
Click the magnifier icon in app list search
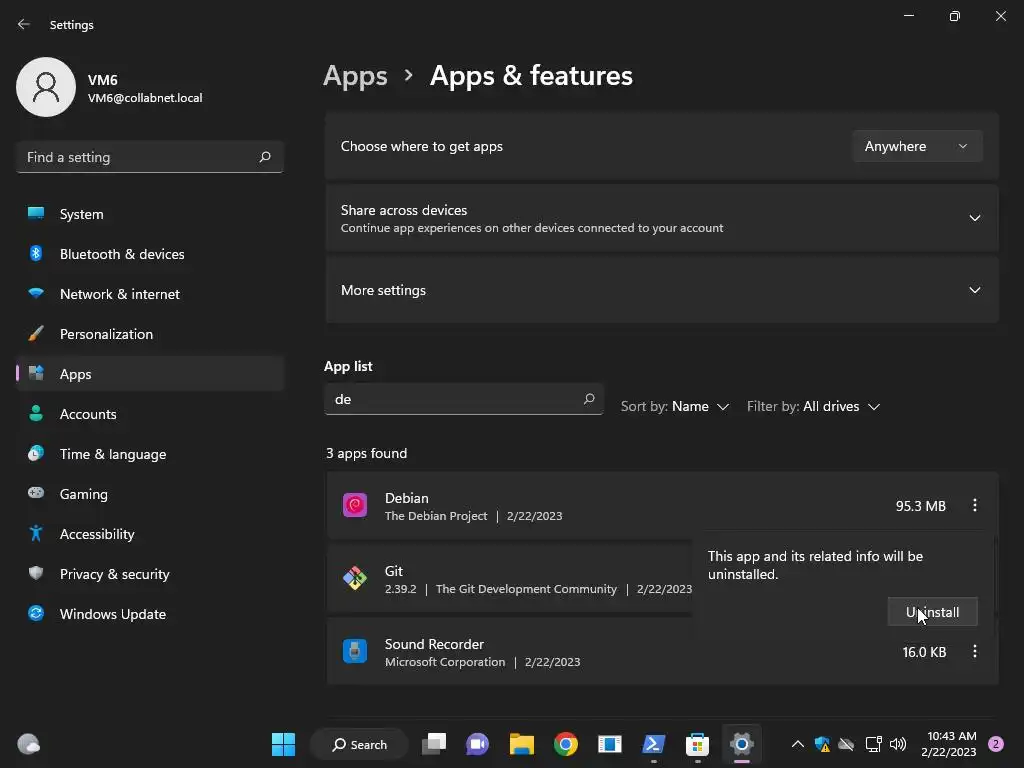tap(589, 398)
